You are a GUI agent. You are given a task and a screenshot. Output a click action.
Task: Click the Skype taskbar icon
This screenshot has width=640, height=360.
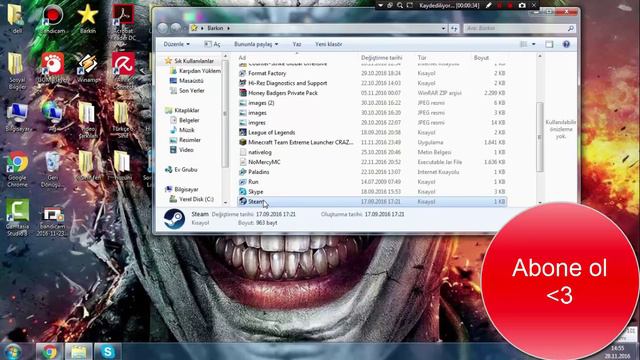coord(108,351)
